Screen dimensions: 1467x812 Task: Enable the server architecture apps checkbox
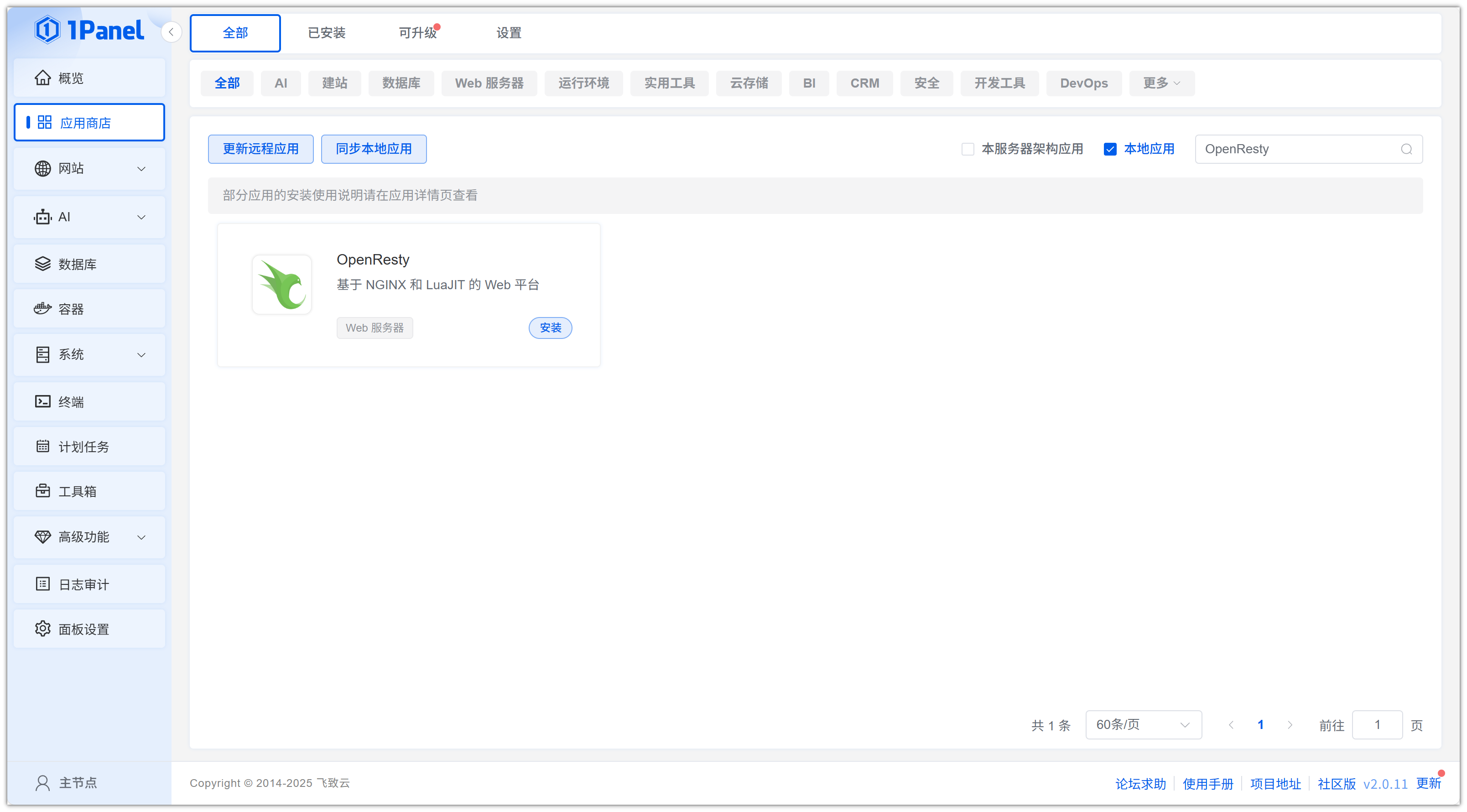tap(968, 149)
